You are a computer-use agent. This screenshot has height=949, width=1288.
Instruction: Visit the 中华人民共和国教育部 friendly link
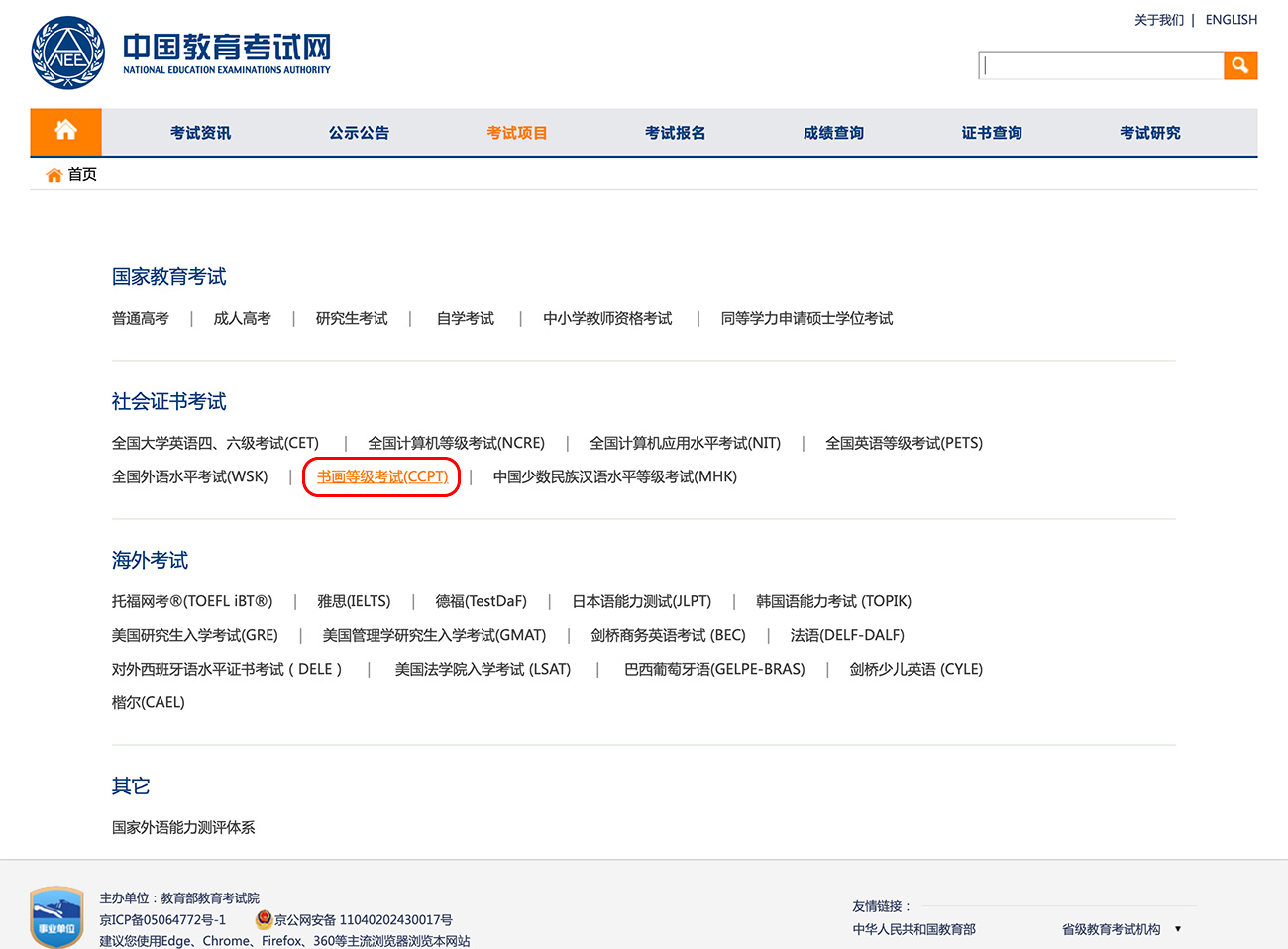pos(913,929)
